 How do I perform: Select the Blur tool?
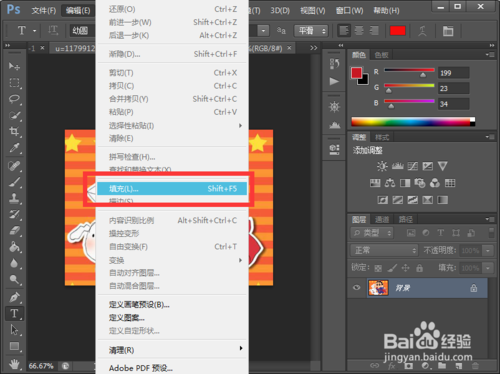coord(14,263)
